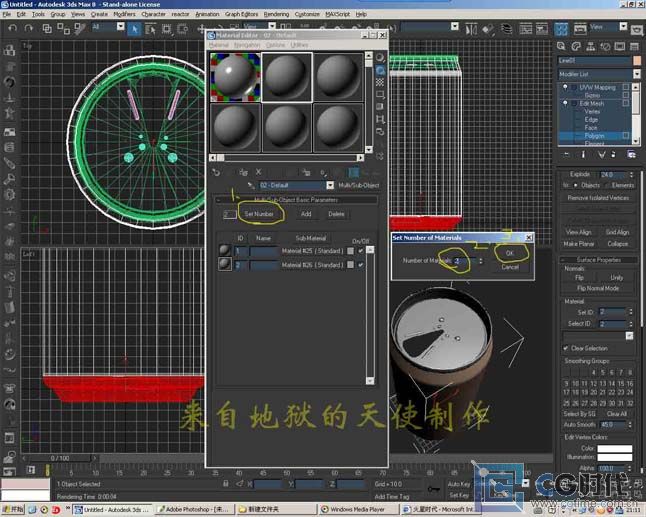The height and width of the screenshot is (517, 646).
Task: Open the Modifier List dropdown
Action: (x=637, y=74)
